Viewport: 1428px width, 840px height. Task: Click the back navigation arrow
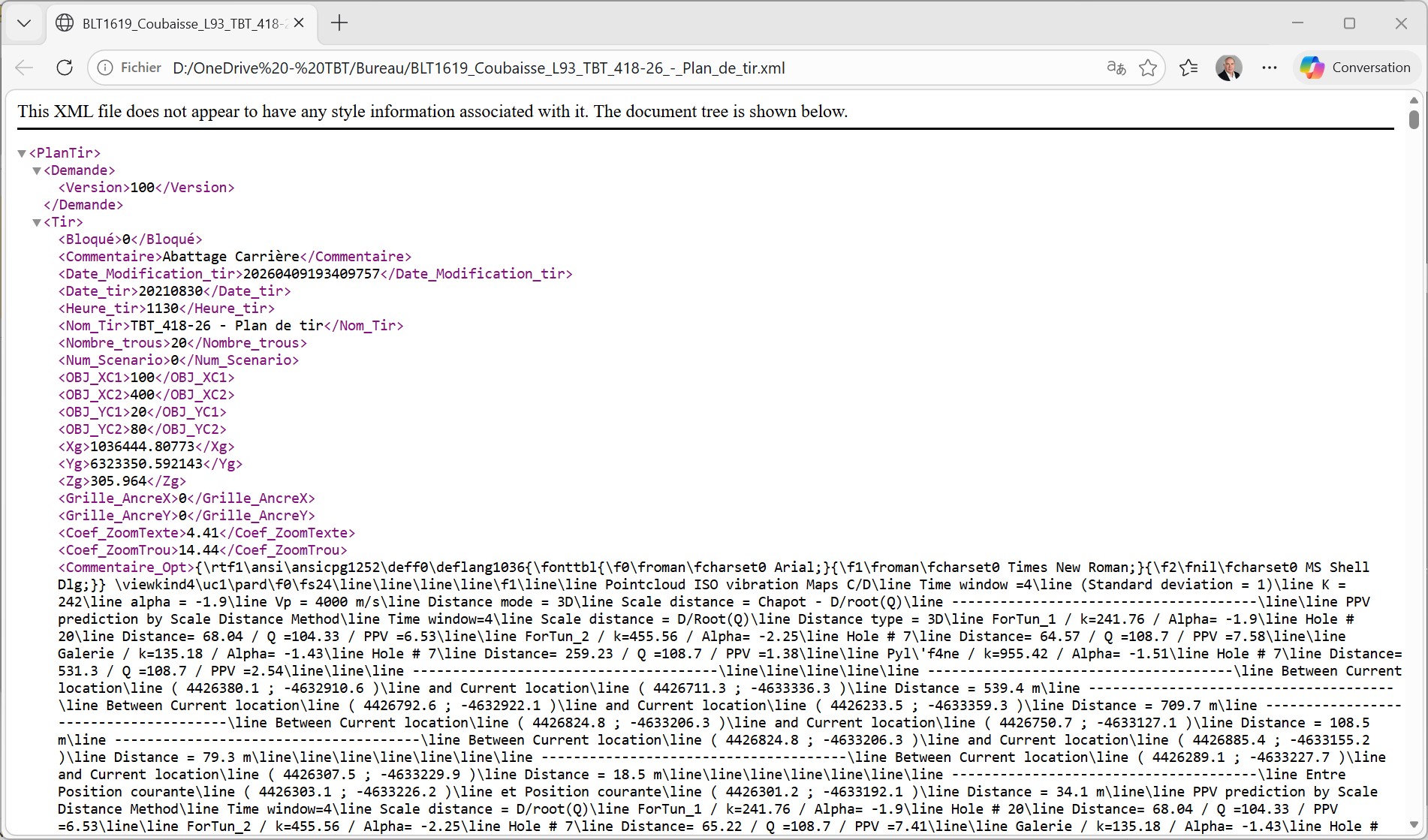pyautogui.click(x=24, y=68)
